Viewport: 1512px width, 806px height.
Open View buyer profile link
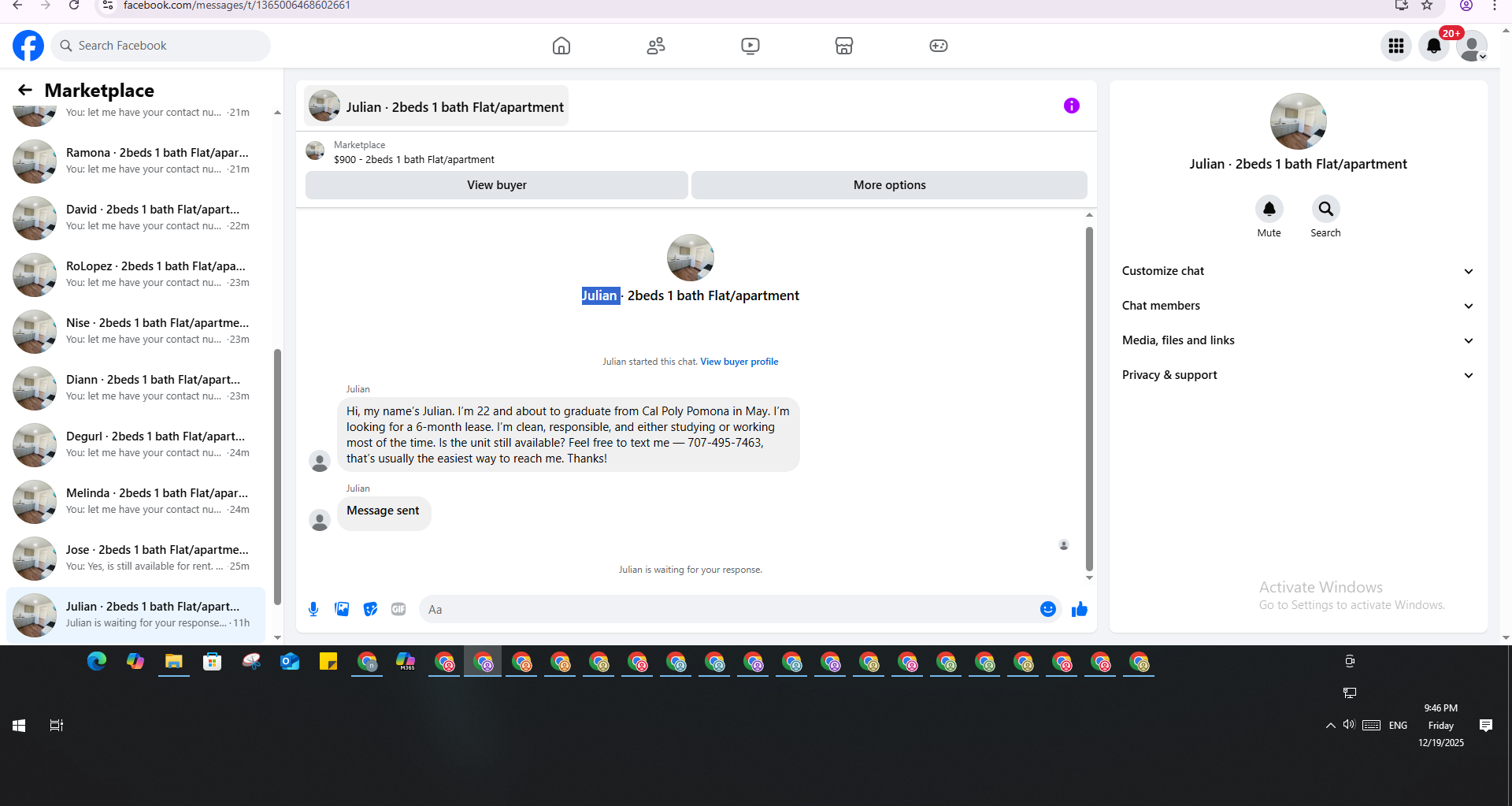(739, 362)
